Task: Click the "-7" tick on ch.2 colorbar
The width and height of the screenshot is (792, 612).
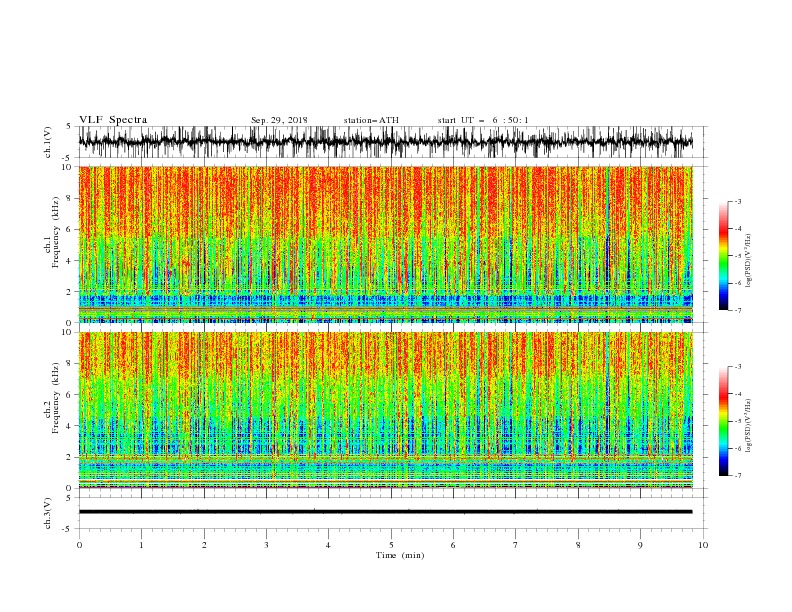Action: (x=738, y=476)
